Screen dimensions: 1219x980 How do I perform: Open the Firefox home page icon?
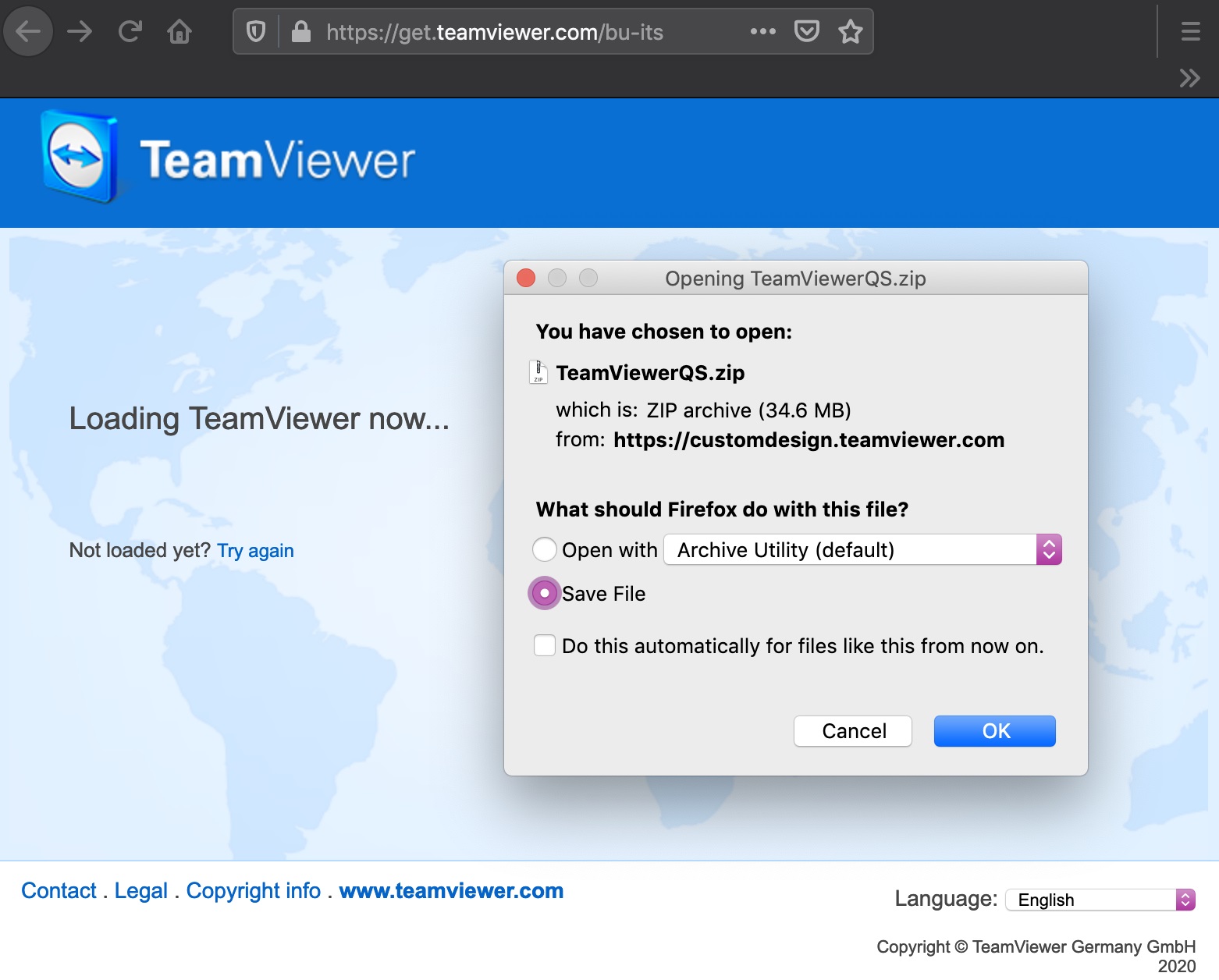(x=179, y=32)
